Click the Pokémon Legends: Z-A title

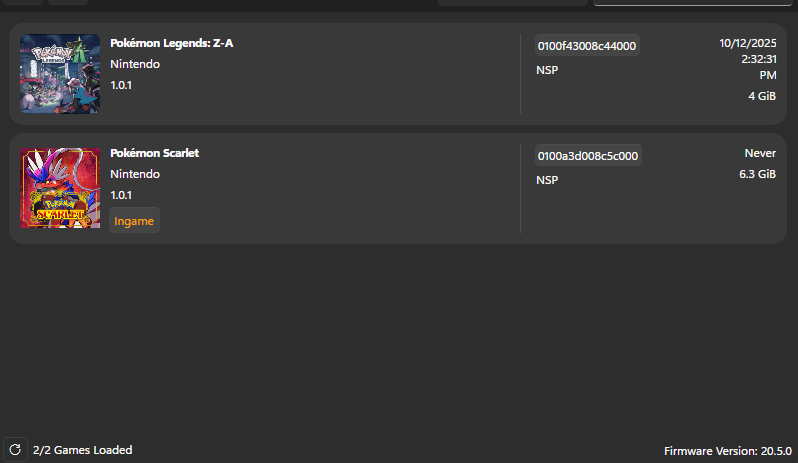(172, 44)
